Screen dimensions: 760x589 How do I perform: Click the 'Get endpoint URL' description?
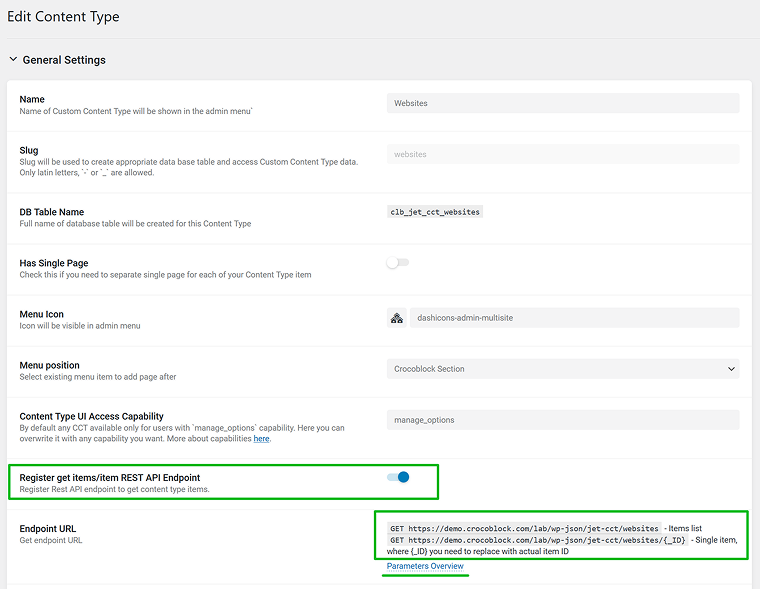tap(51, 540)
